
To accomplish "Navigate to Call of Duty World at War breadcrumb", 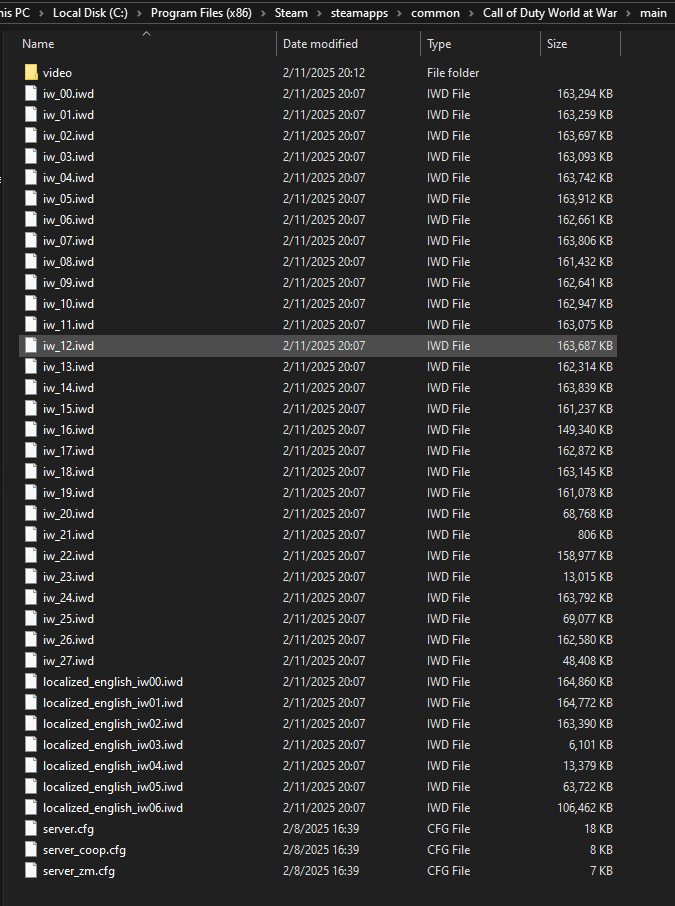I will [x=550, y=13].
